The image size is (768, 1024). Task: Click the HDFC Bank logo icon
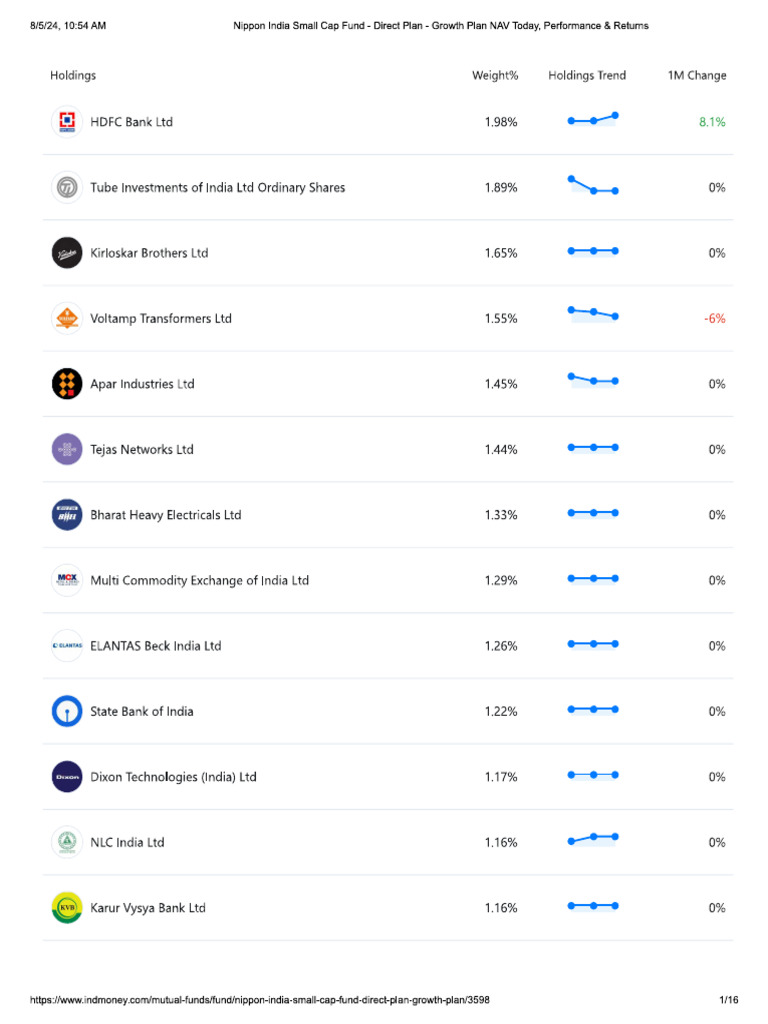67,122
